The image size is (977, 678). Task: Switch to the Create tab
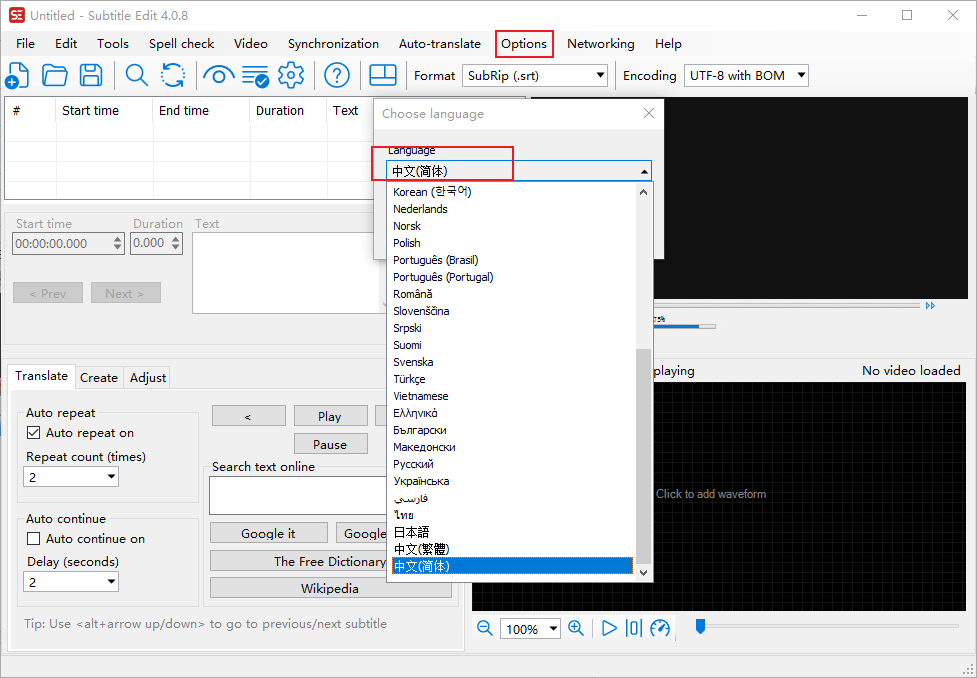[99, 377]
